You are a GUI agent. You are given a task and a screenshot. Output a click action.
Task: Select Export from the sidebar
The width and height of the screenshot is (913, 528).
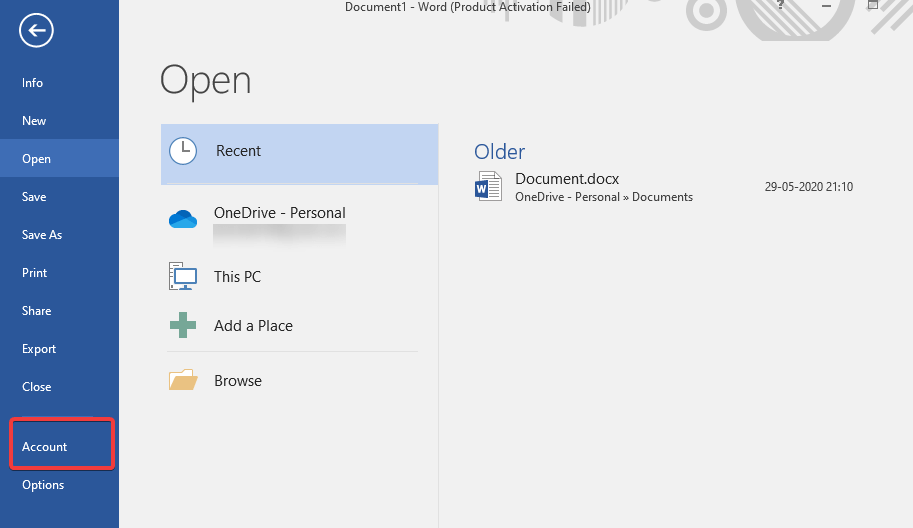(39, 349)
